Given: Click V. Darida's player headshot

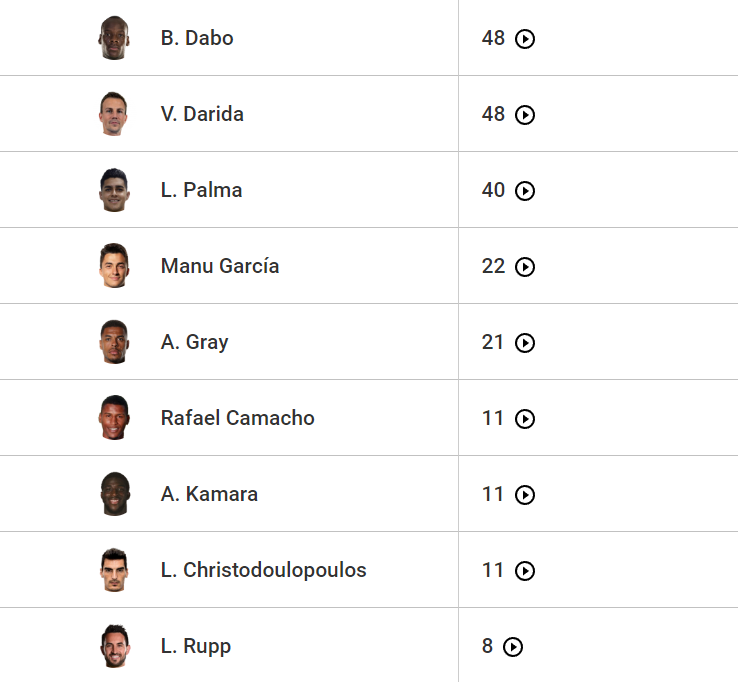Looking at the screenshot, I should click(115, 114).
